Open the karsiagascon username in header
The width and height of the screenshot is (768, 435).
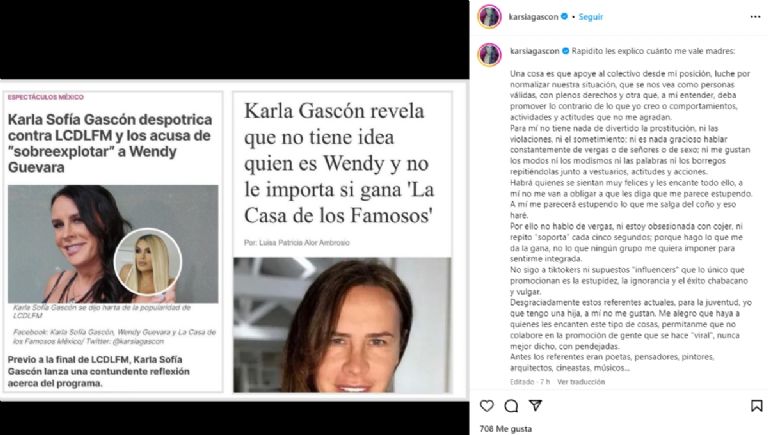[533, 17]
